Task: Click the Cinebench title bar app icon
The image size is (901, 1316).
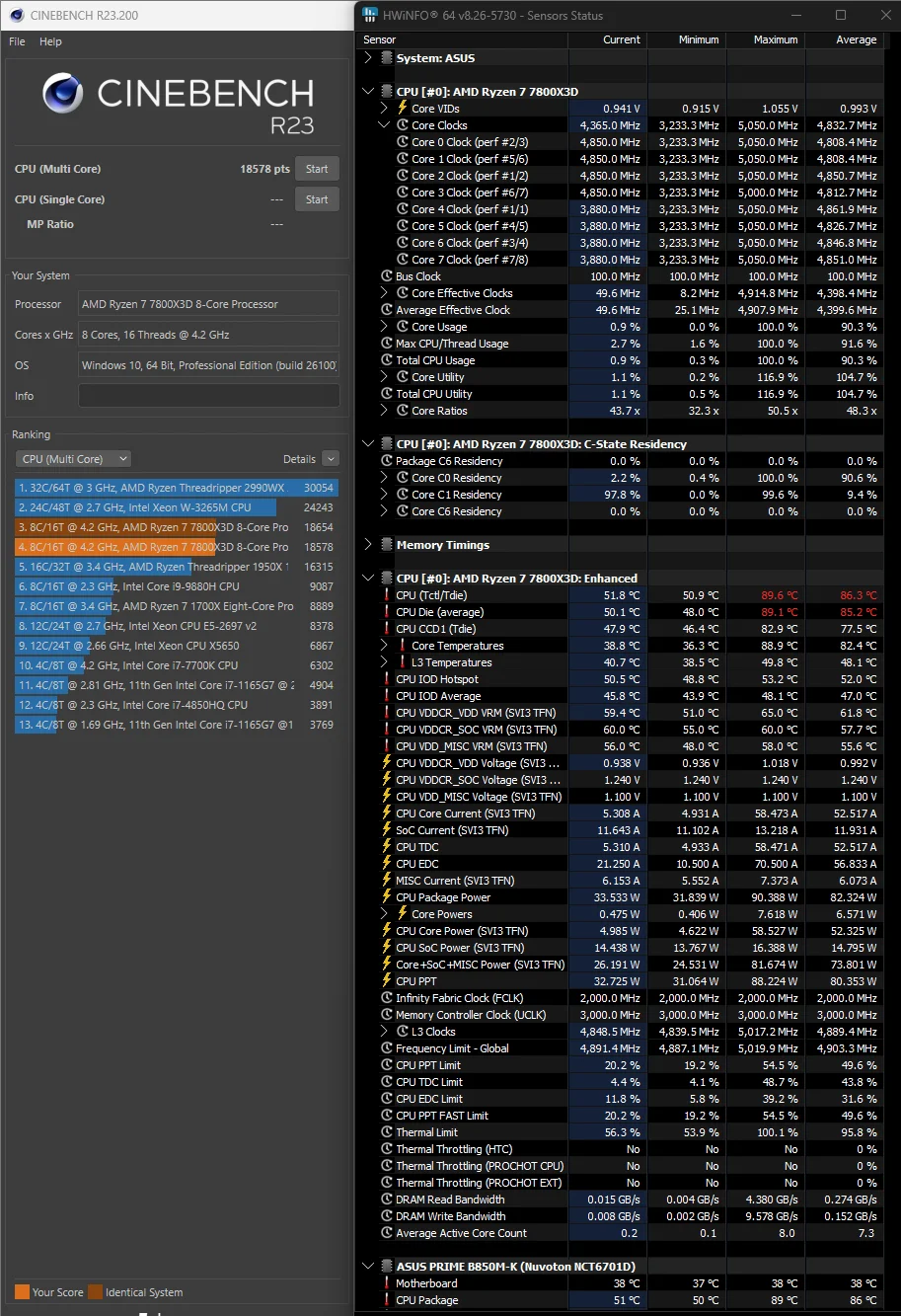Action: pos(17,15)
